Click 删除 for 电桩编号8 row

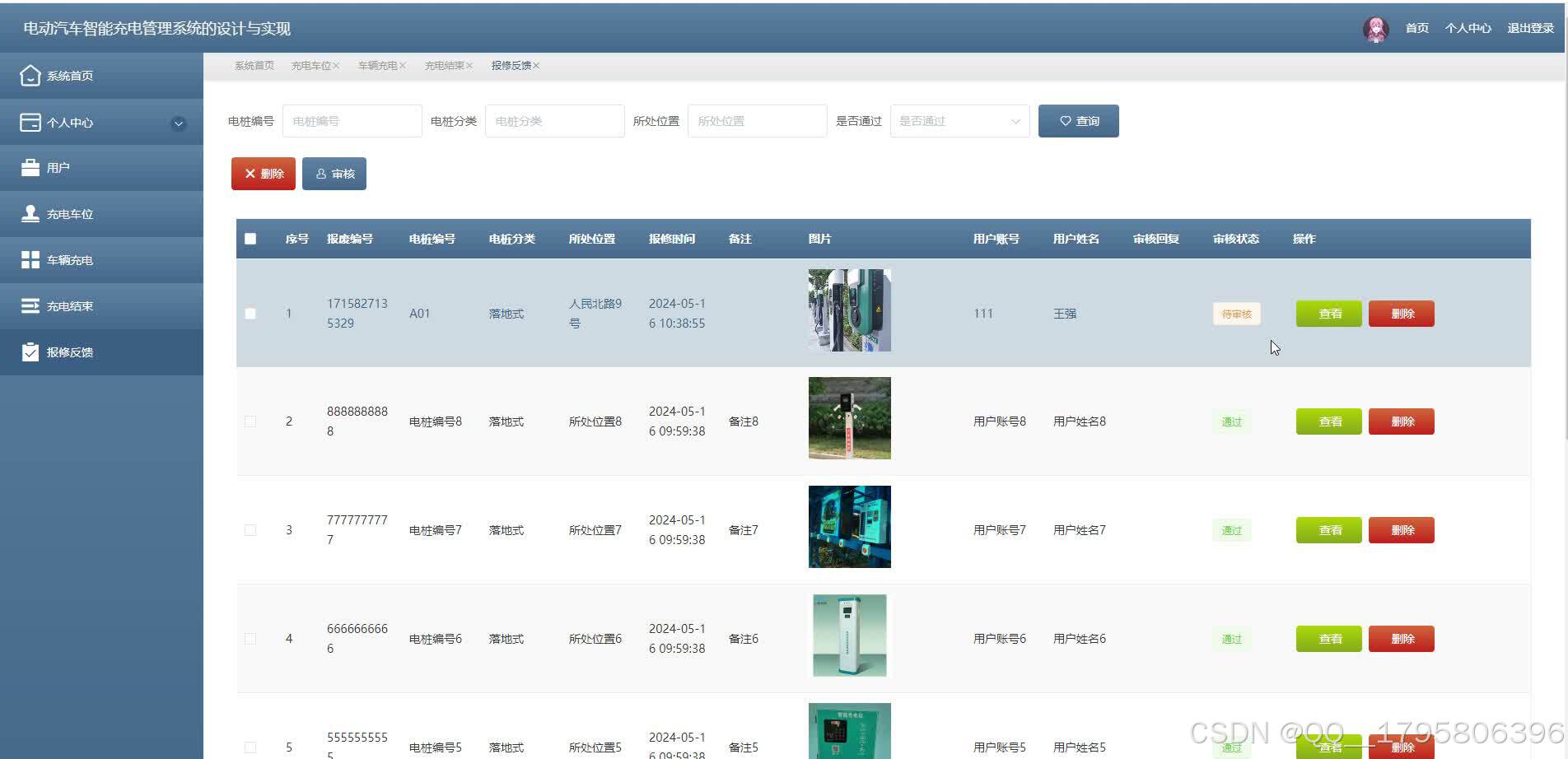(x=1402, y=421)
